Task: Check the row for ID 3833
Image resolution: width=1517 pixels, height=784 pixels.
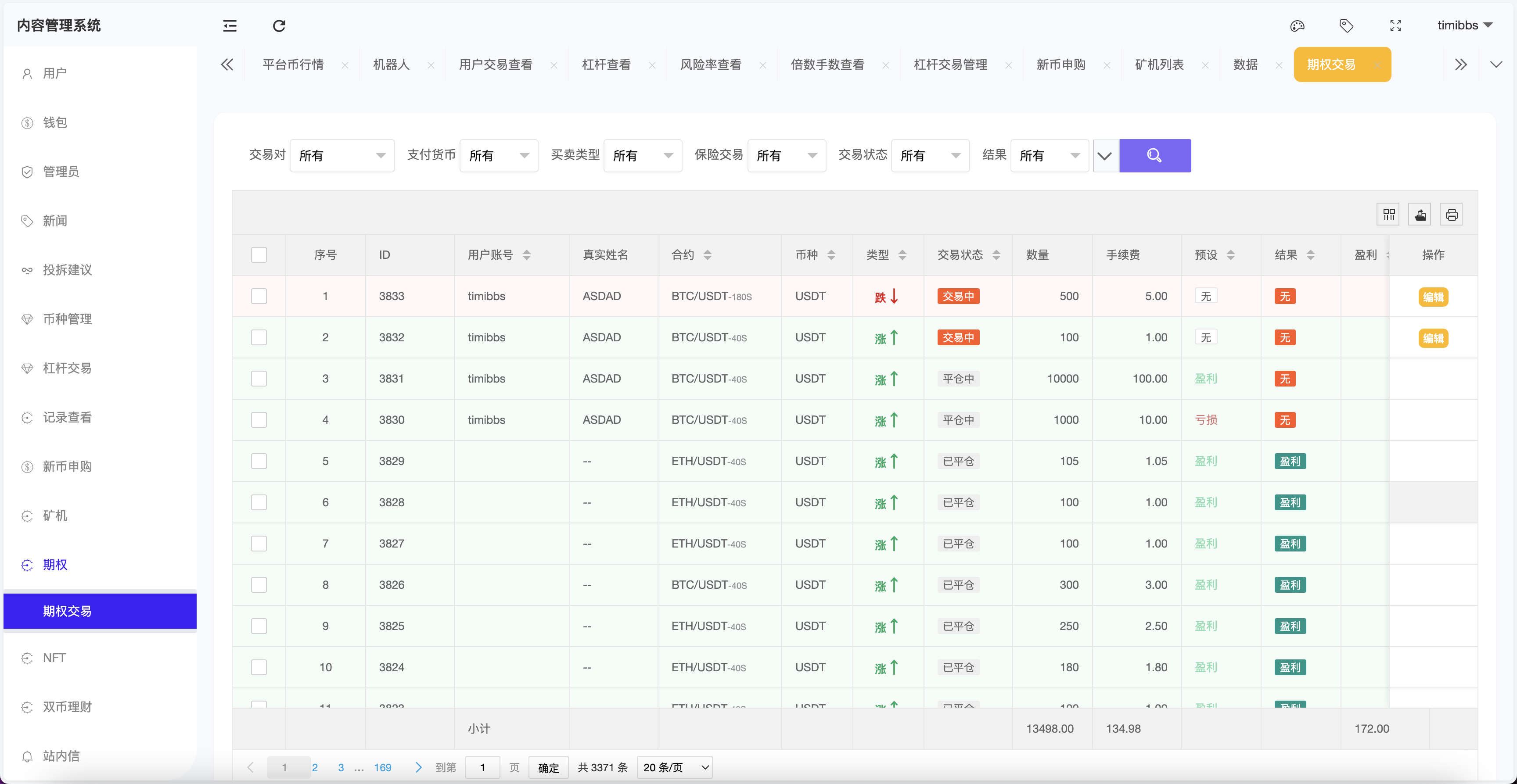Action: [x=259, y=296]
